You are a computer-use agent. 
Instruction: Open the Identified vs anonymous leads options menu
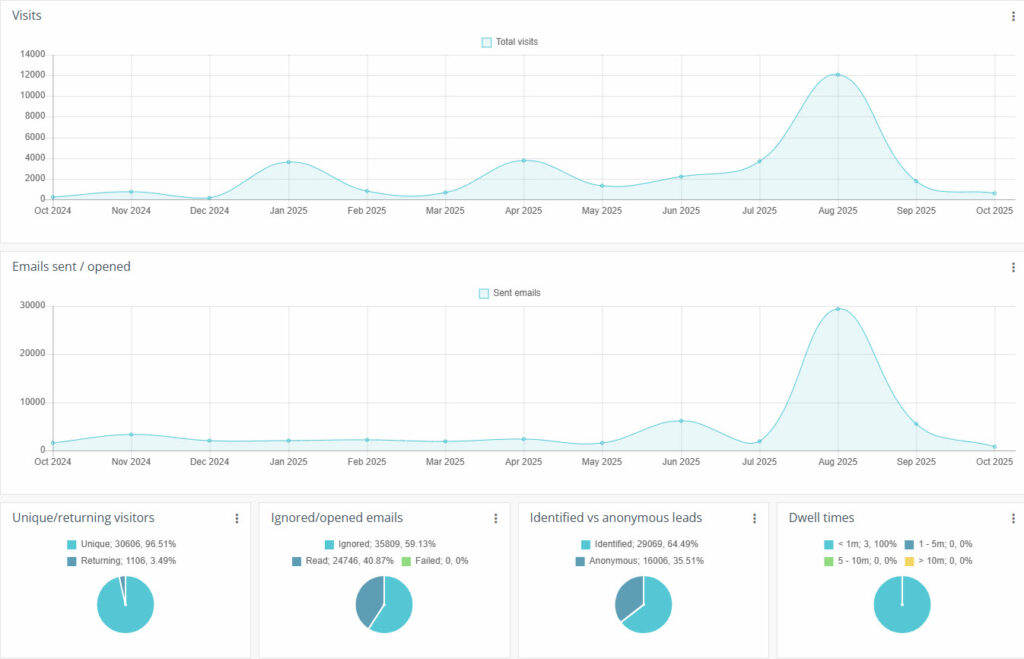pyautogui.click(x=754, y=518)
